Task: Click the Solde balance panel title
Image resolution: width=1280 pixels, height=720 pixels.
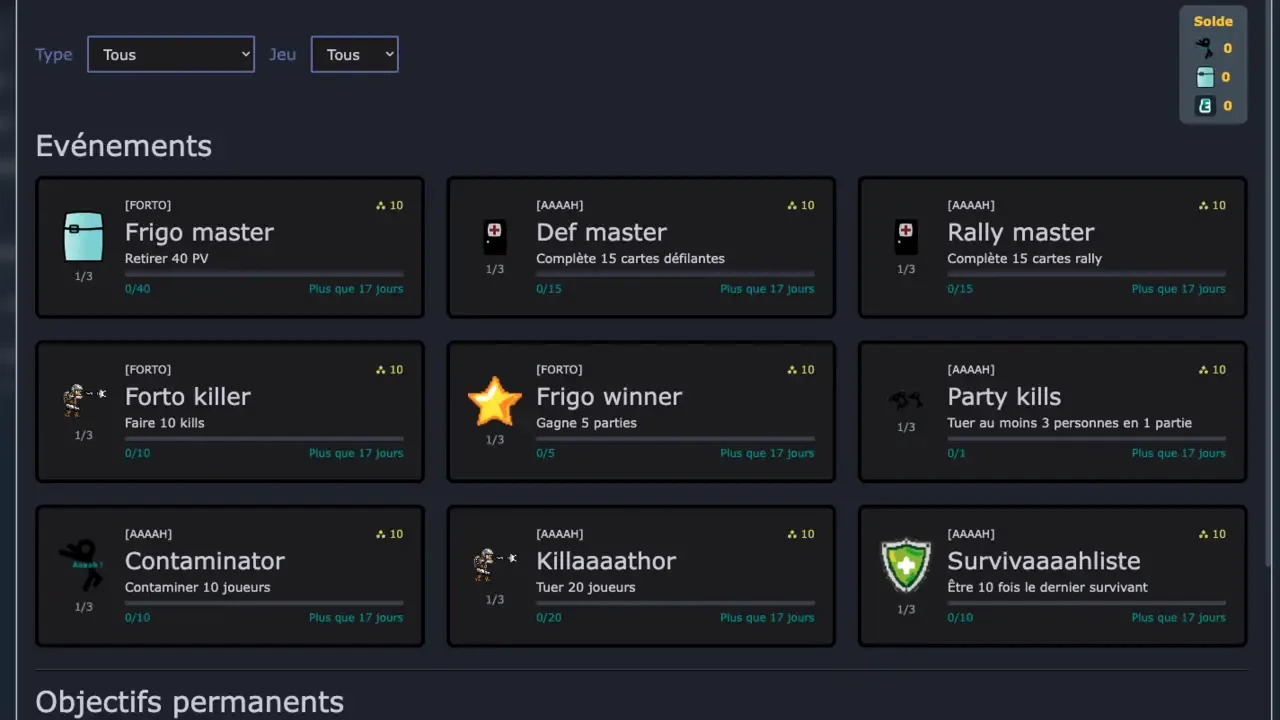Action: [1213, 21]
